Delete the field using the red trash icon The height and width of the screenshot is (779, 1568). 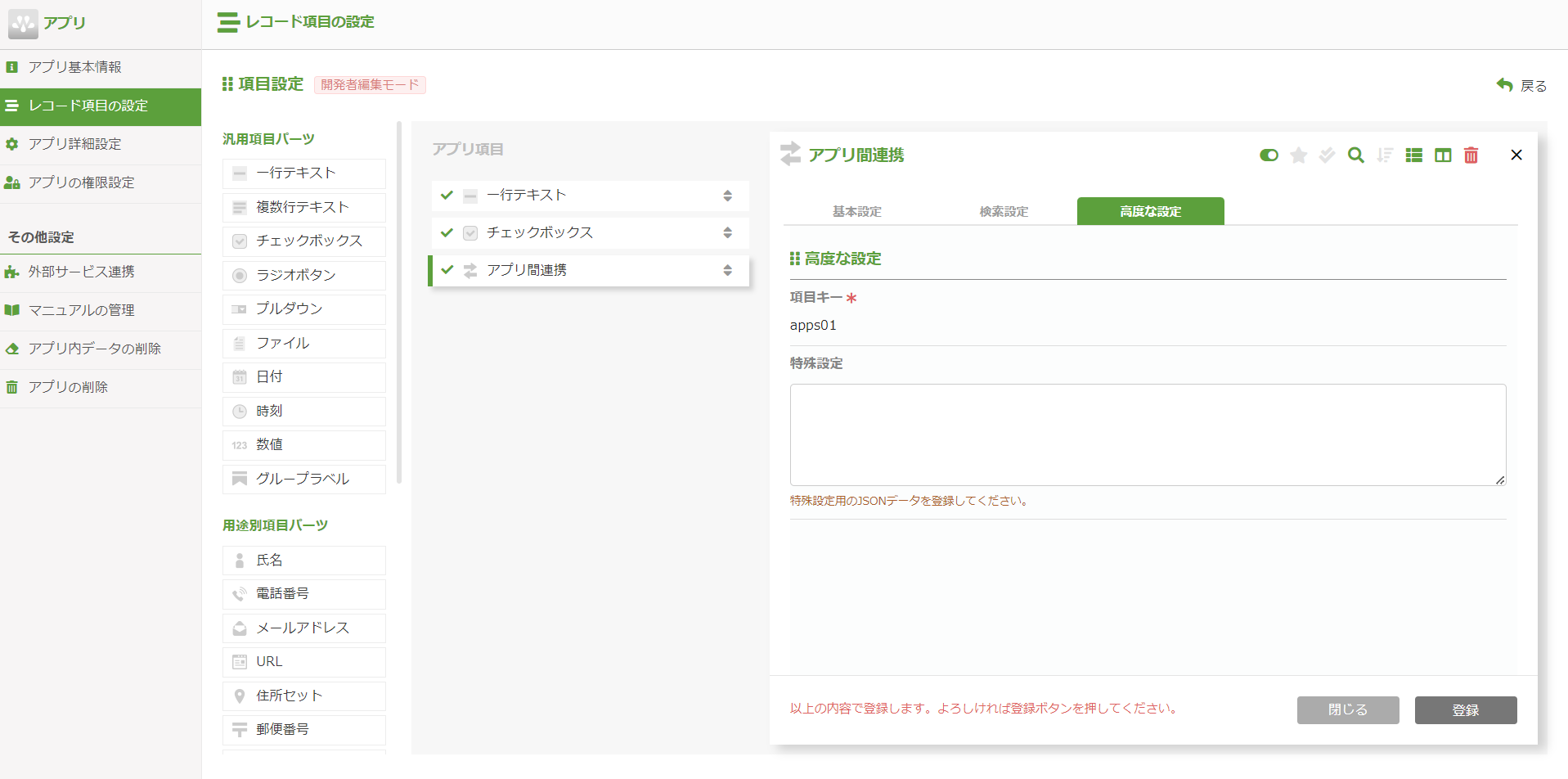pos(1471,155)
